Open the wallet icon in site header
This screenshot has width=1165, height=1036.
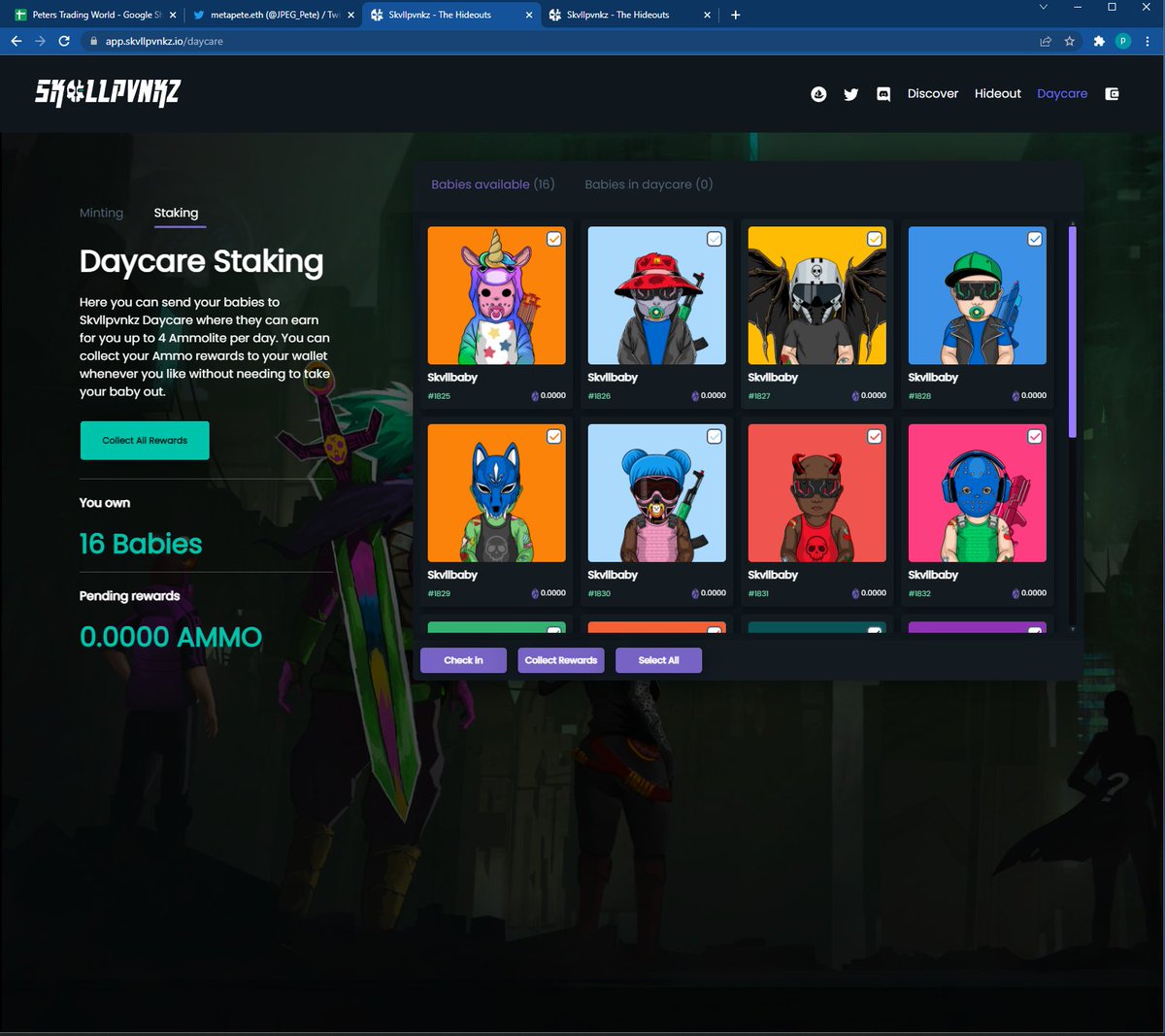(1113, 94)
